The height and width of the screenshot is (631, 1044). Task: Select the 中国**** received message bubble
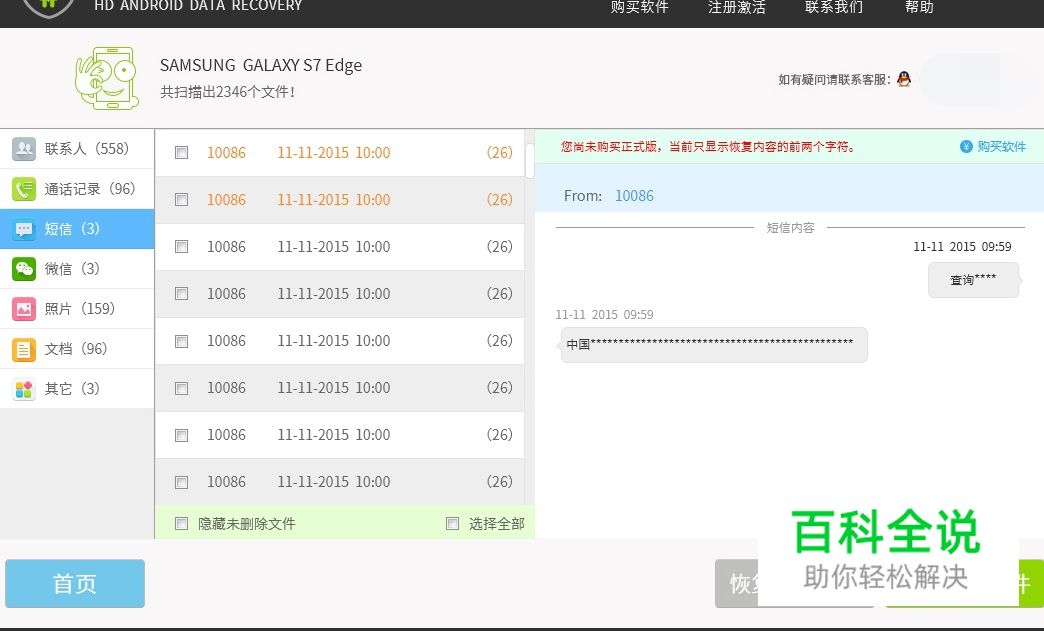(x=714, y=345)
